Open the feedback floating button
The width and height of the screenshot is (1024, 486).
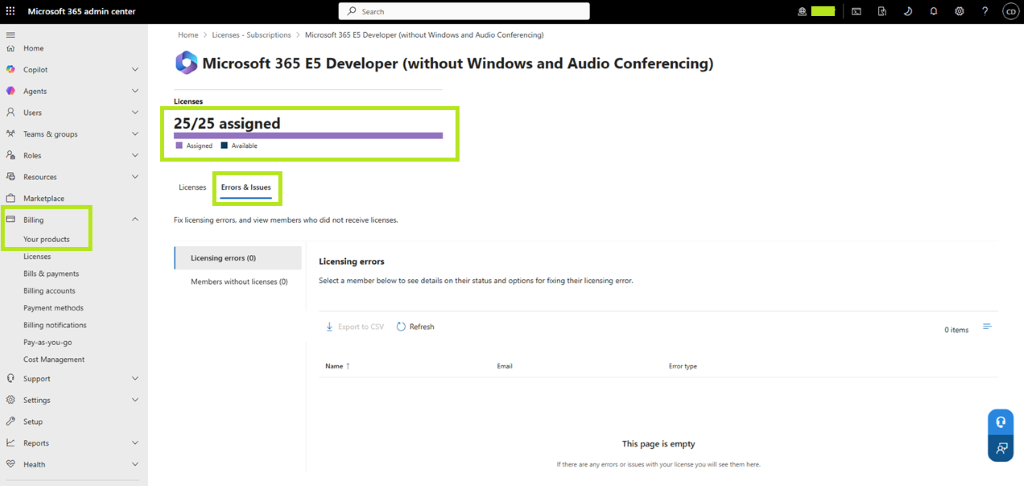pyautogui.click(x=1000, y=449)
